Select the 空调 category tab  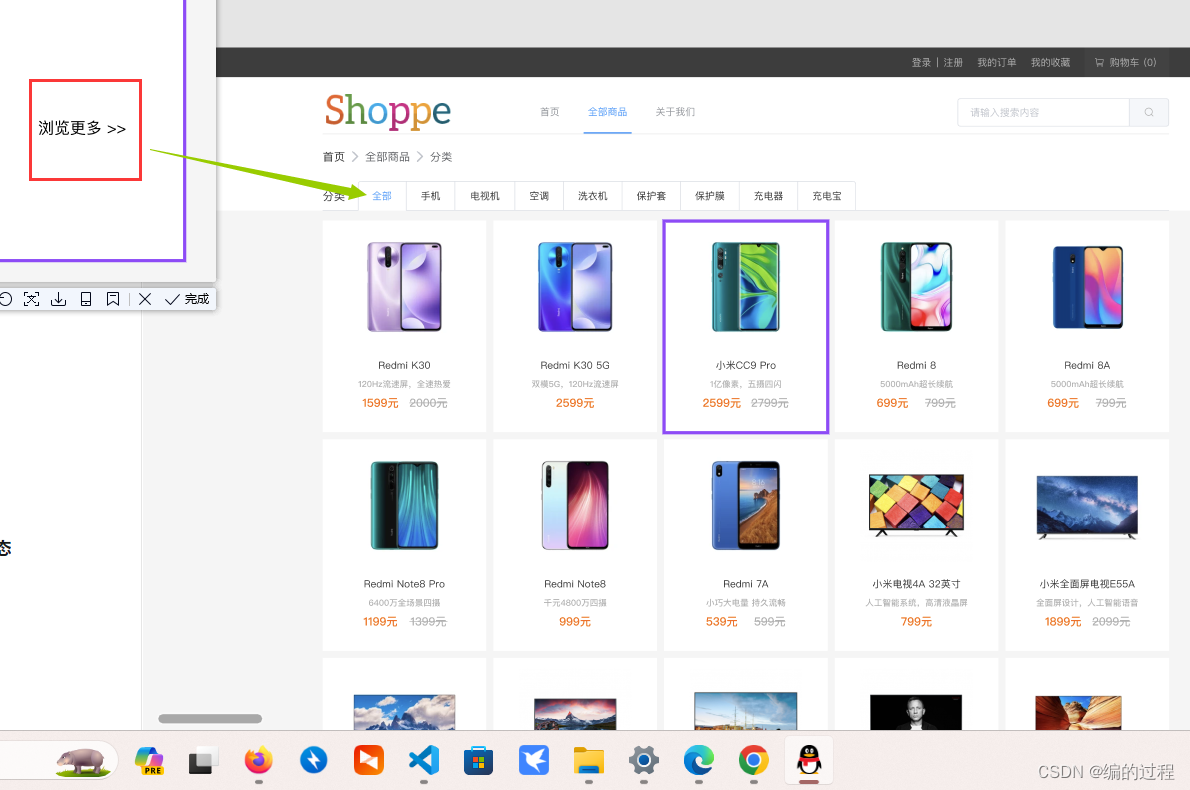pyautogui.click(x=539, y=196)
